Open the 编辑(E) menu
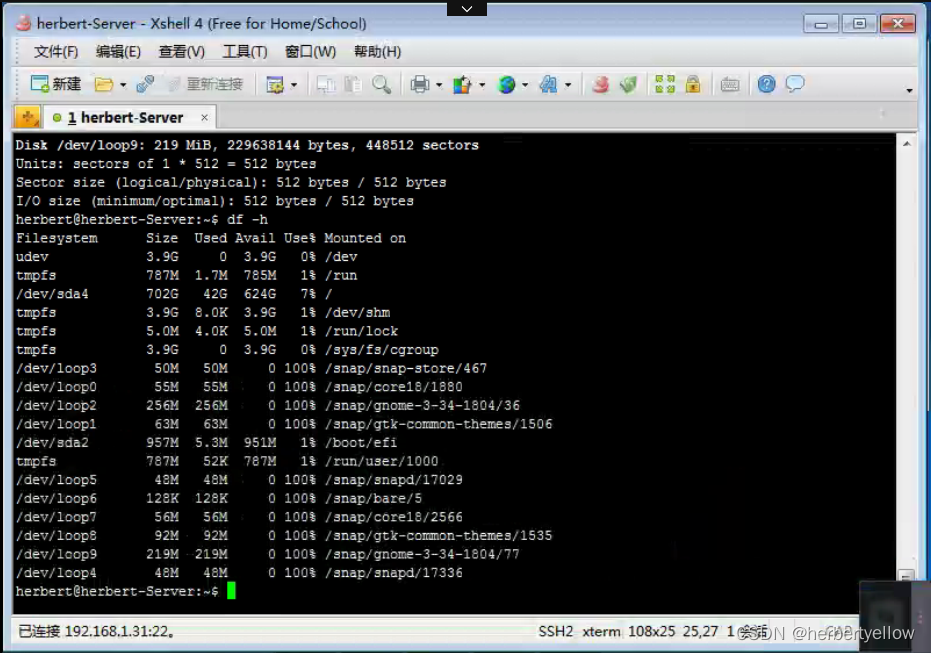Image resolution: width=931 pixels, height=653 pixels. [x=118, y=52]
